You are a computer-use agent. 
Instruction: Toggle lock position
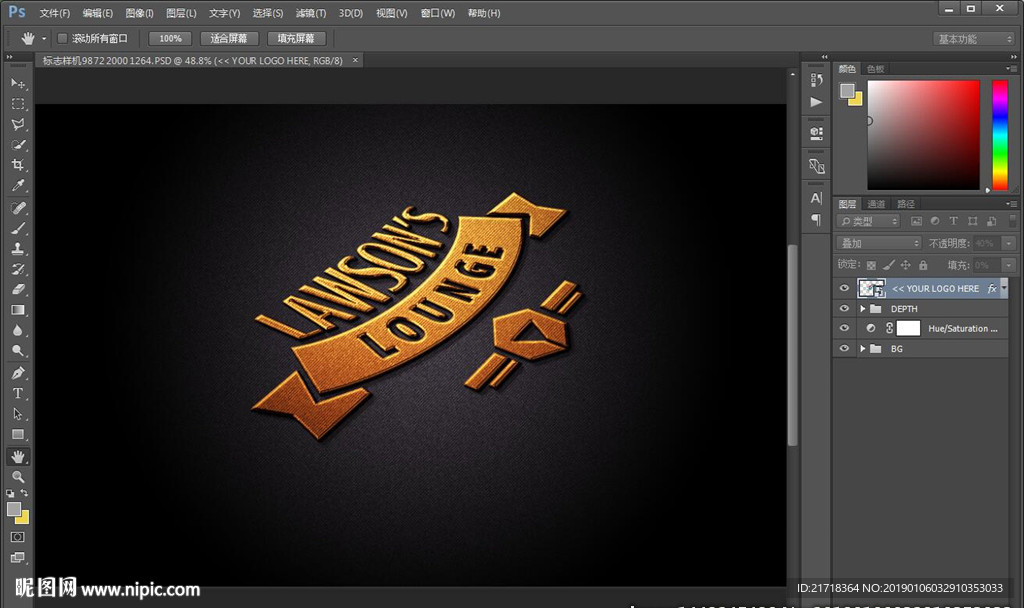905,265
